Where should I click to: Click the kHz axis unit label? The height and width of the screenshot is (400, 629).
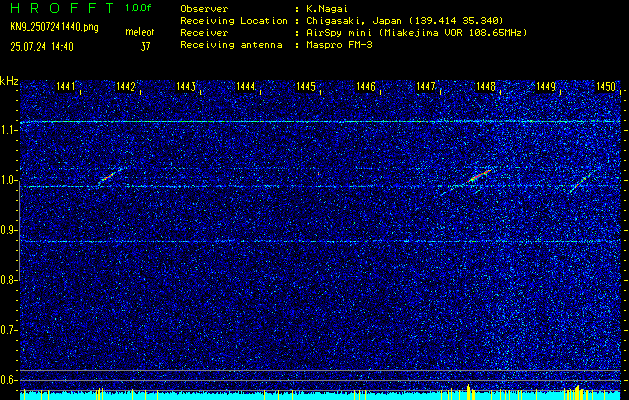point(9,81)
